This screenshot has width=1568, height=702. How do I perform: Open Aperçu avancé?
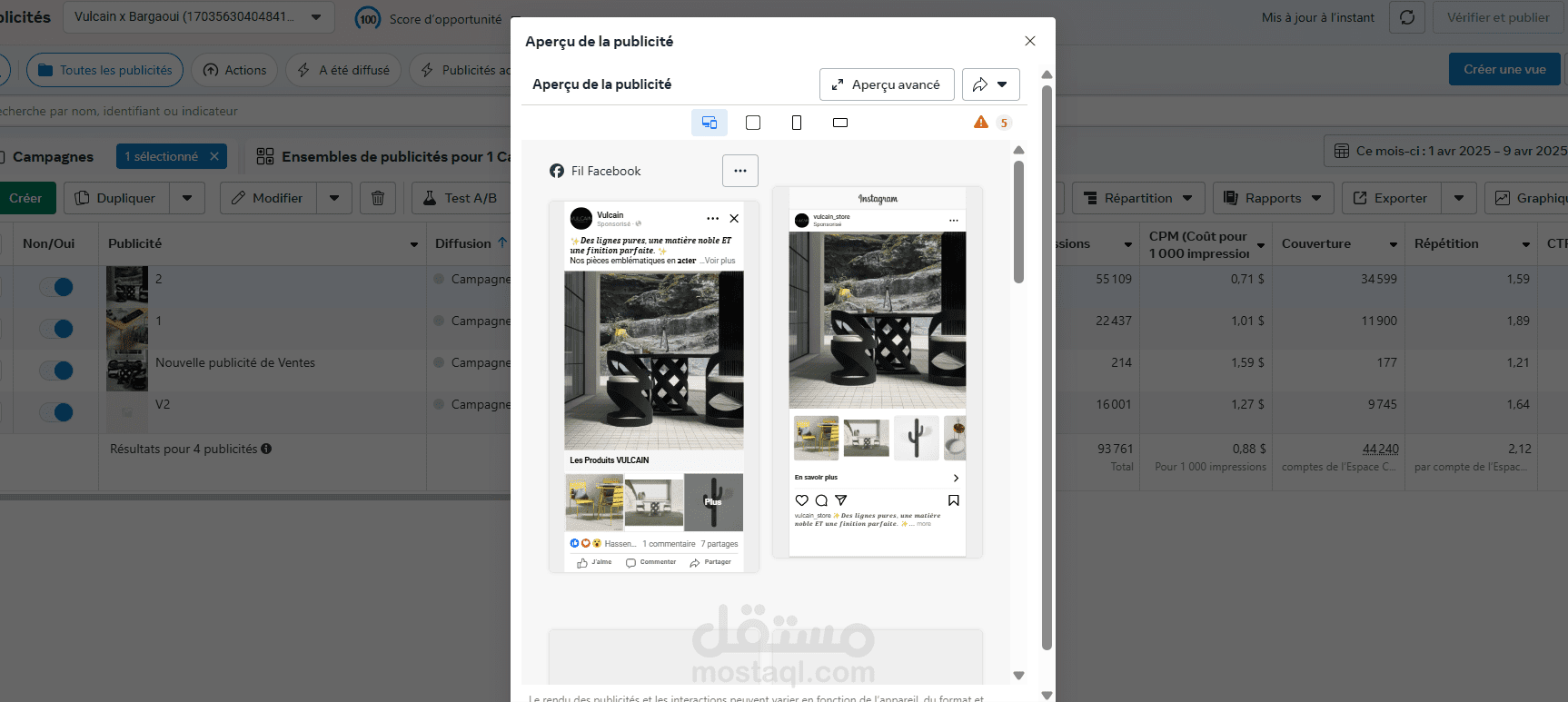[887, 84]
